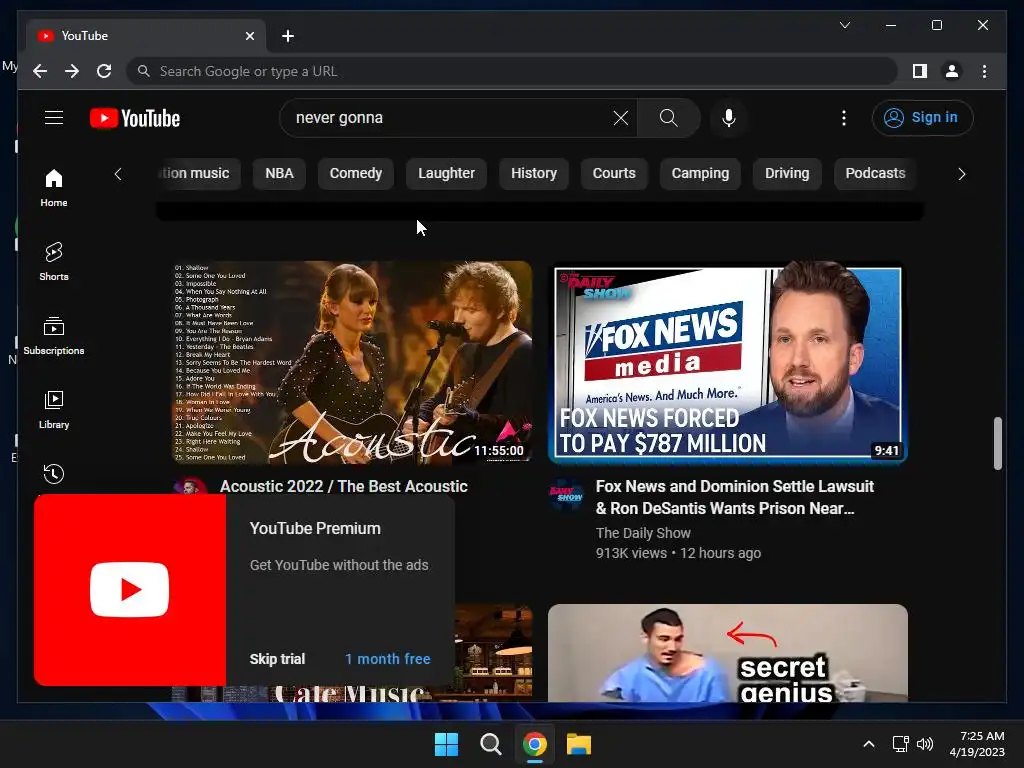The height and width of the screenshot is (768, 1024).
Task: Toggle Chrome side panel icon
Action: click(920, 71)
